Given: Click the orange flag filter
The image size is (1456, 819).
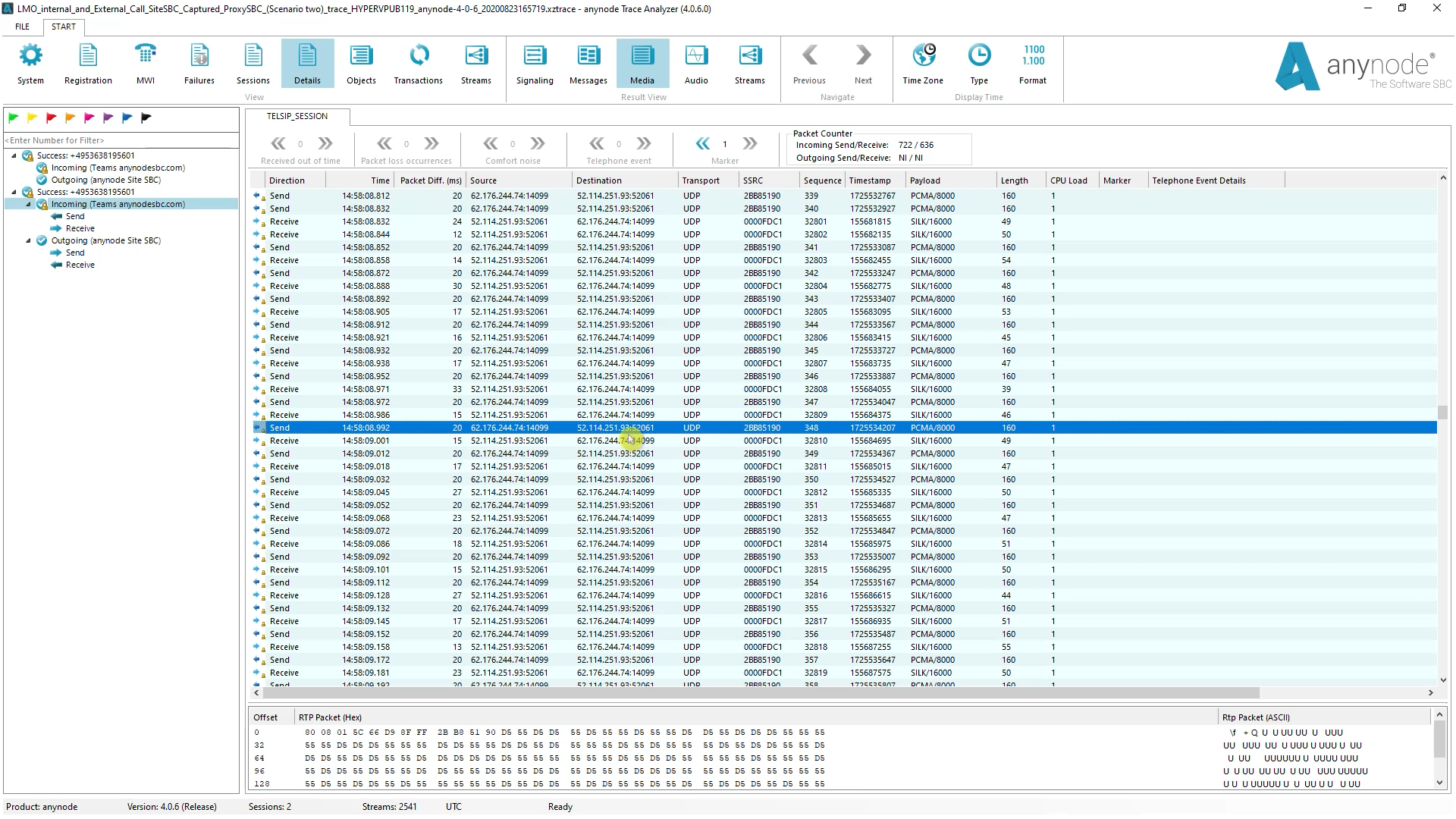Looking at the screenshot, I should tap(71, 118).
